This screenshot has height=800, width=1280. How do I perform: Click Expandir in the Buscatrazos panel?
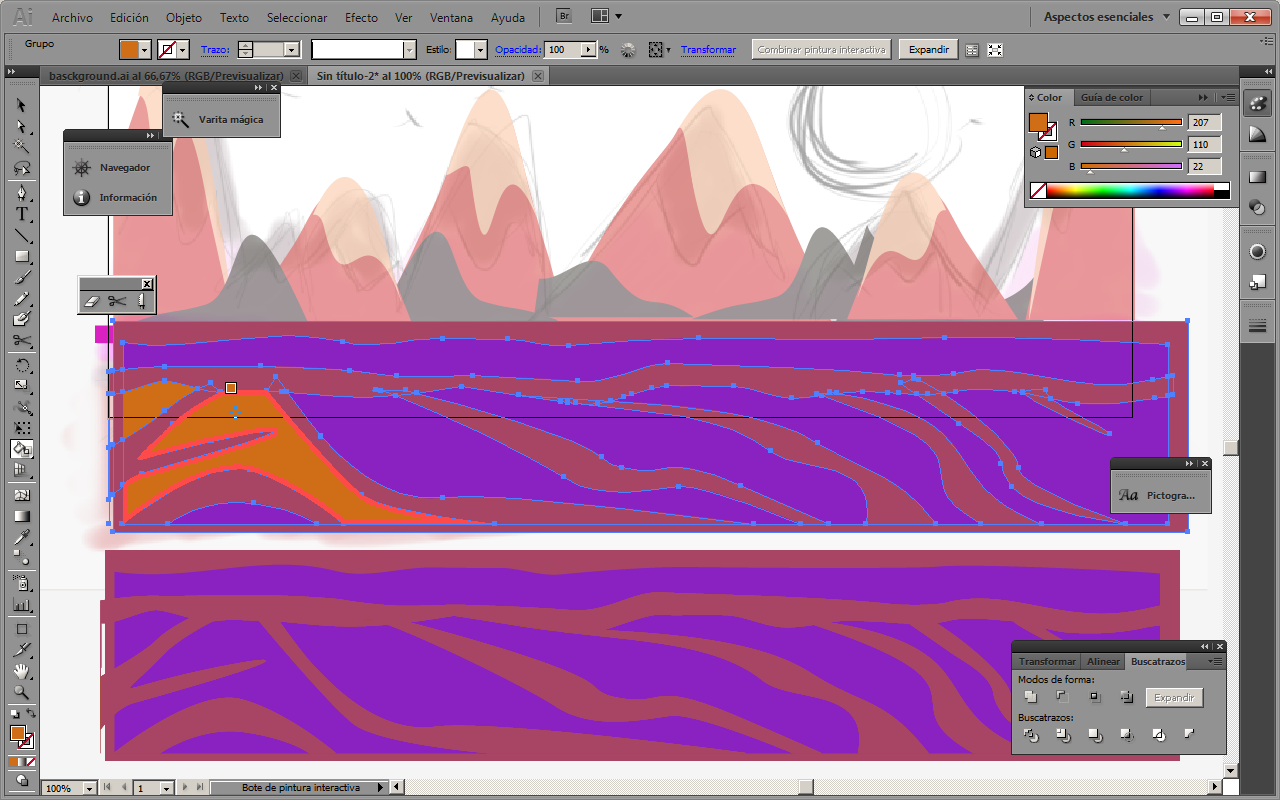click(1174, 697)
